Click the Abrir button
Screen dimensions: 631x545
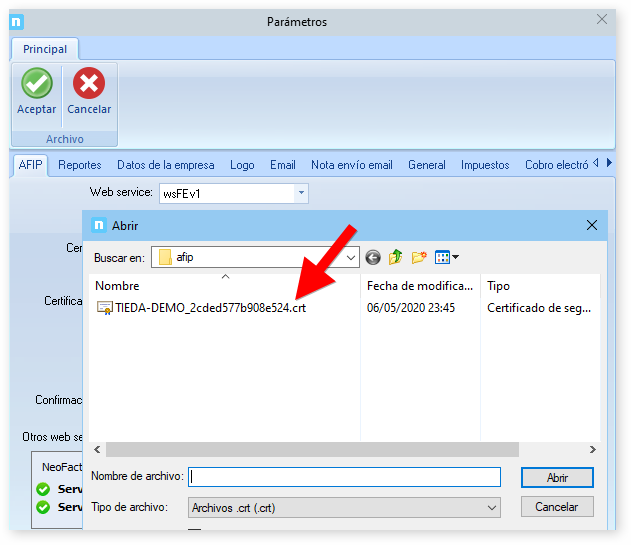(557, 478)
